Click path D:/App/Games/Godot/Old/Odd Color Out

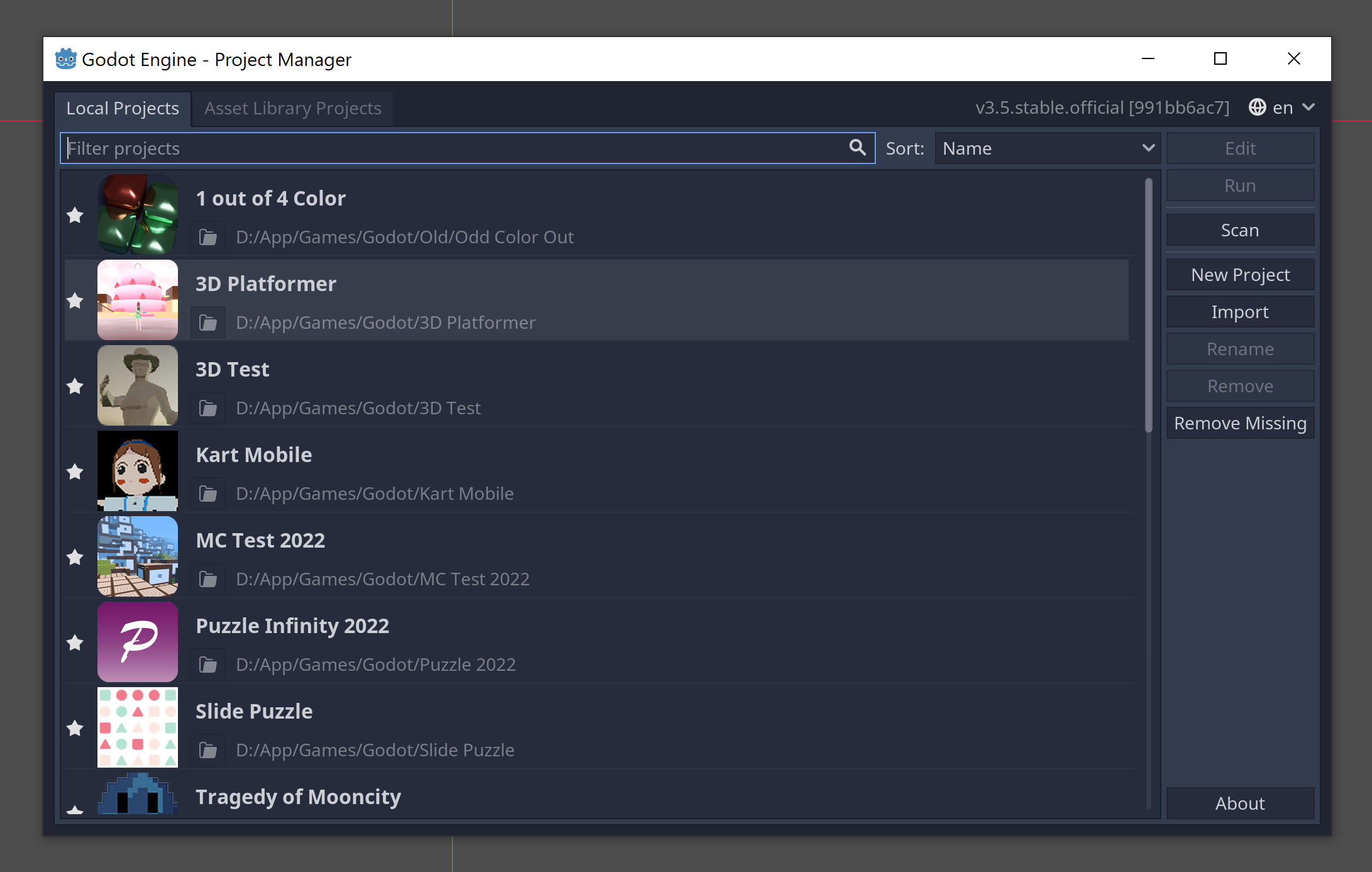coord(405,237)
